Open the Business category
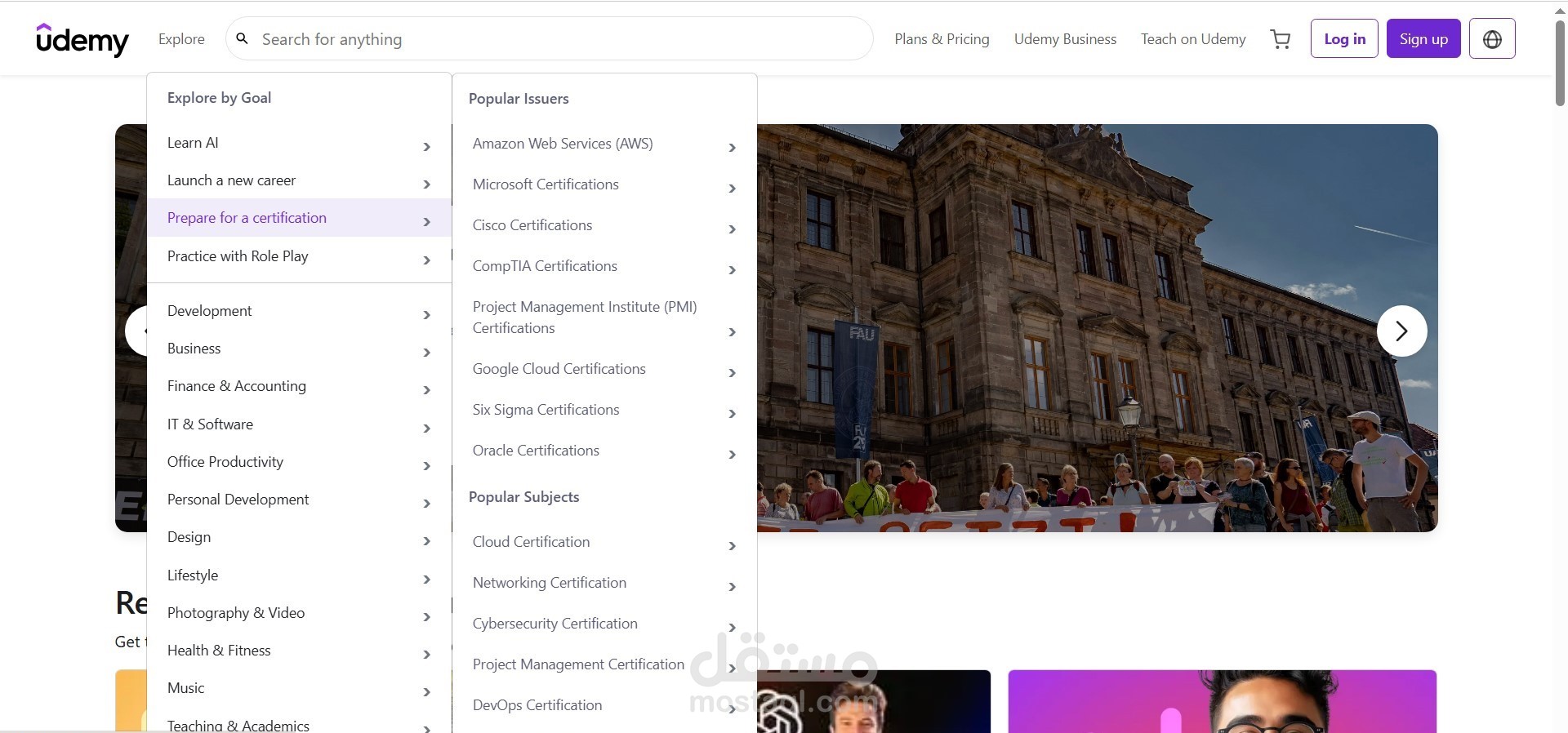 299,349
